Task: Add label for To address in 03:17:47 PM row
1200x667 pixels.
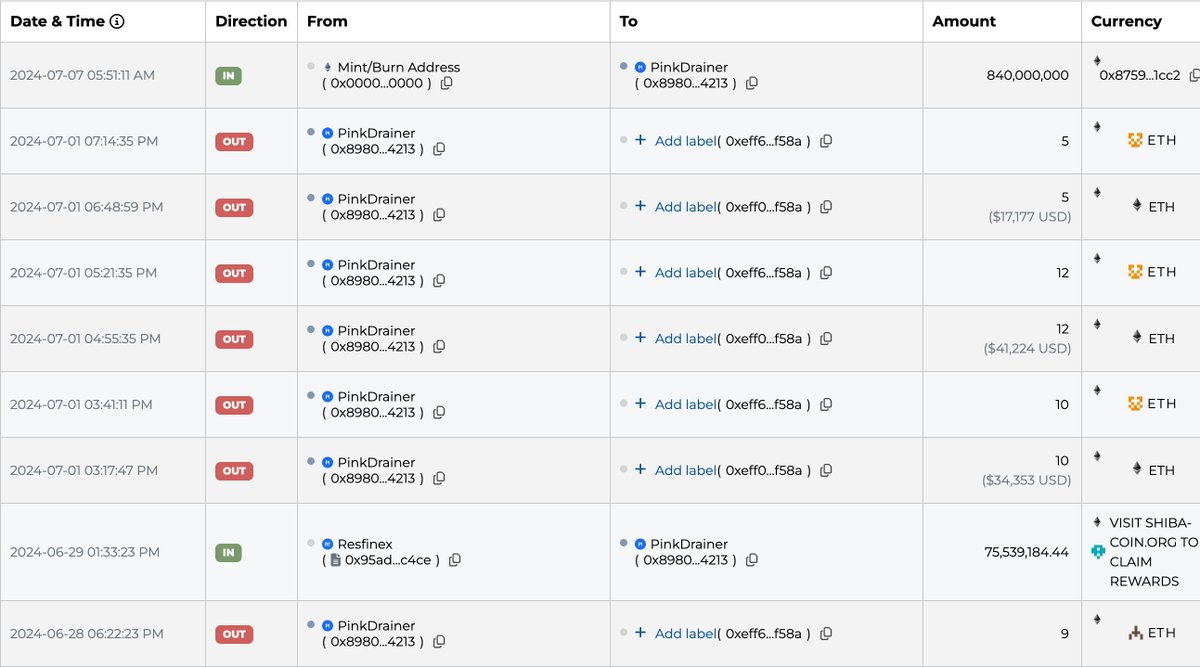Action: point(685,471)
